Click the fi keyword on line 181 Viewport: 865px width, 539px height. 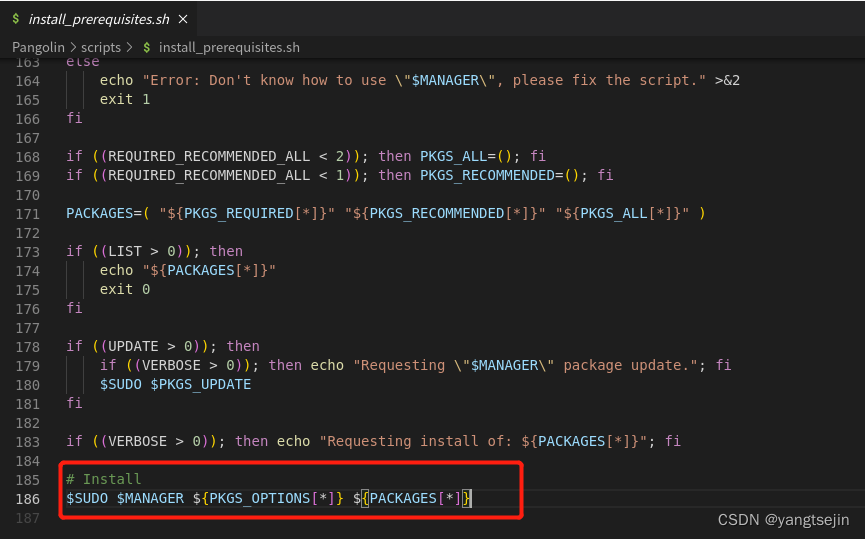click(x=74, y=403)
